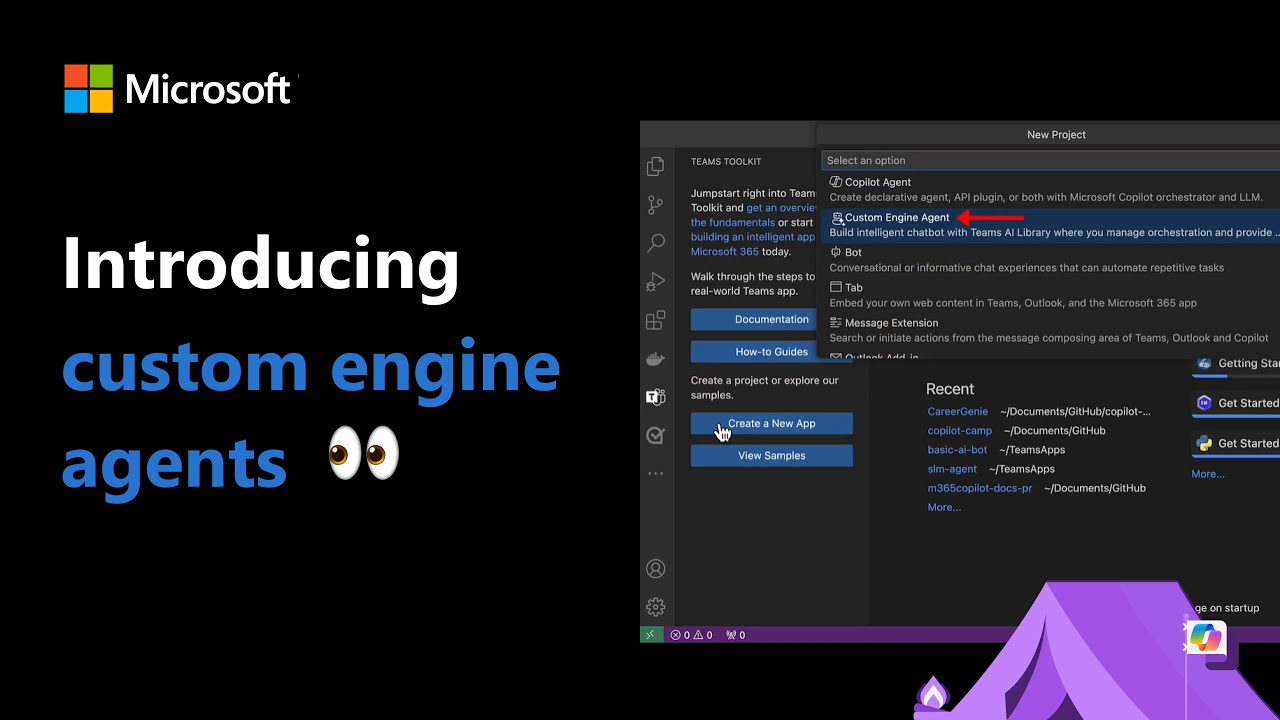Open the Accounts icon menu
The height and width of the screenshot is (720, 1280).
[x=655, y=569]
